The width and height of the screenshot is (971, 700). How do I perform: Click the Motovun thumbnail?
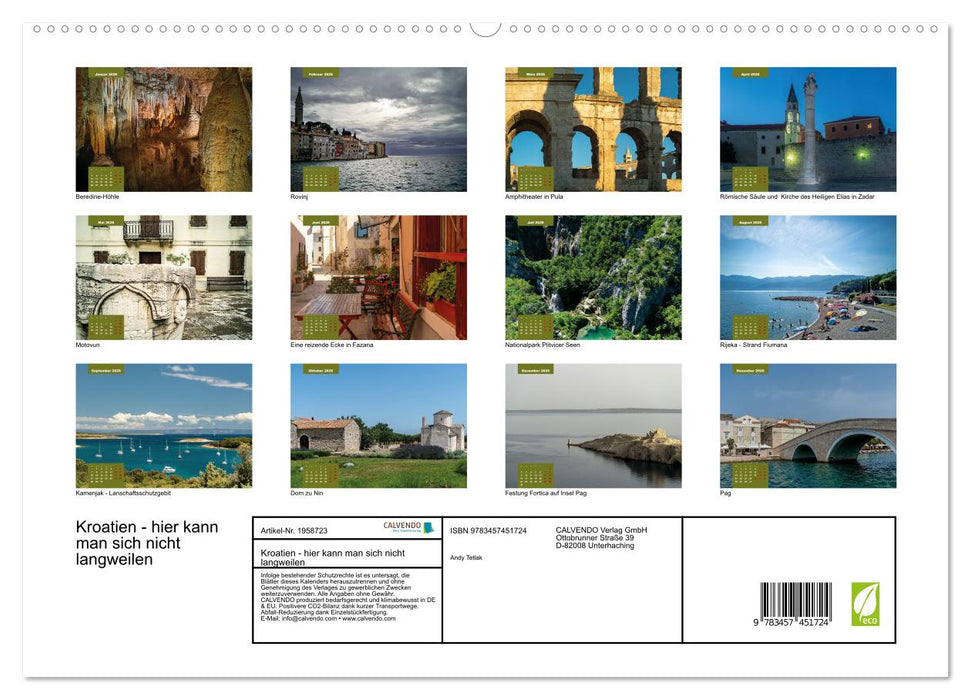coord(164,277)
